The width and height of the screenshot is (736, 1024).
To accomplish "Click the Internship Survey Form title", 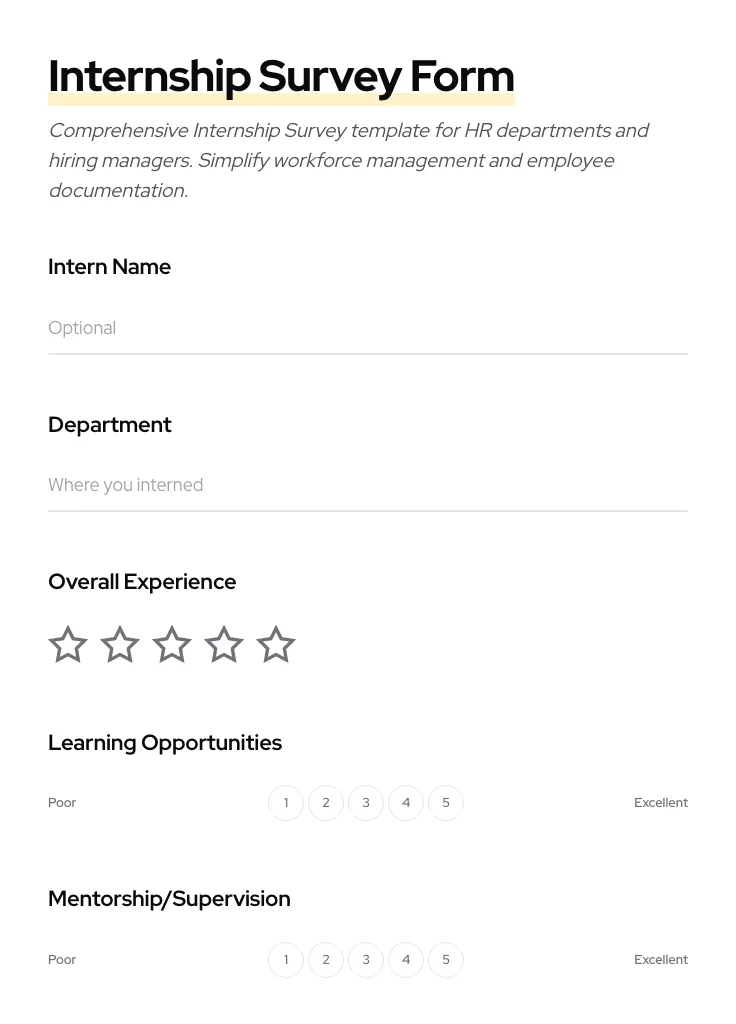I will [281, 76].
